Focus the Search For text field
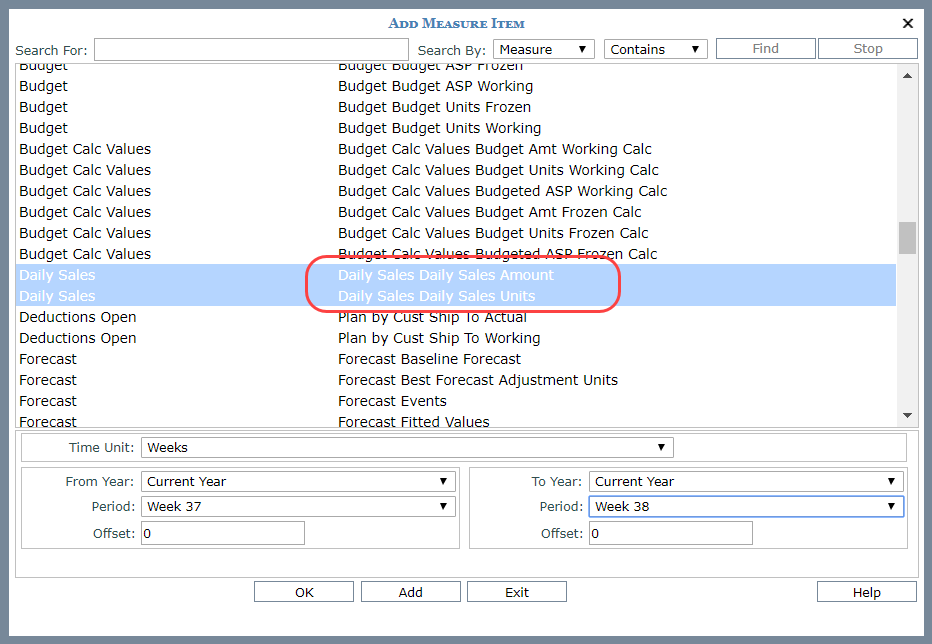Screen dimensions: 932x644 pyautogui.click(x=251, y=50)
